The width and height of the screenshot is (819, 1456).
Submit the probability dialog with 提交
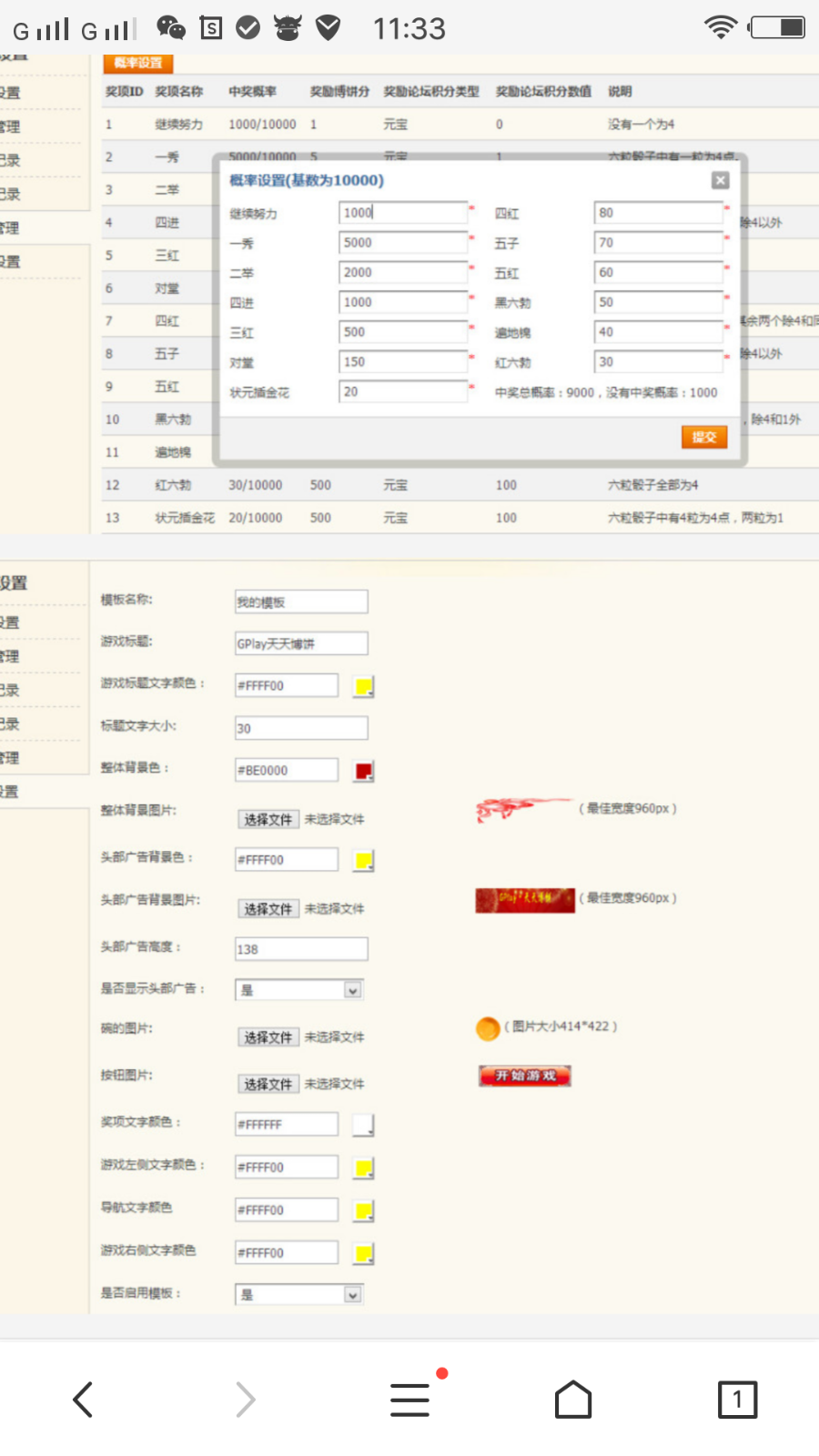pos(704,437)
